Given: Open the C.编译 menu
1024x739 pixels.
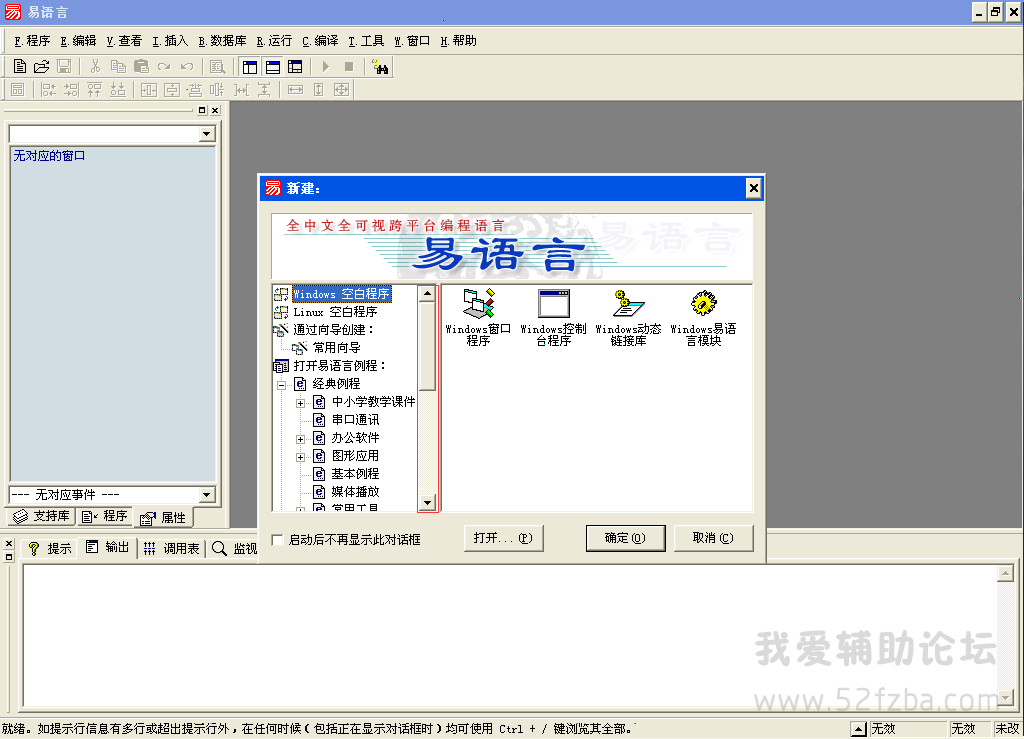Looking at the screenshot, I should tap(320, 41).
